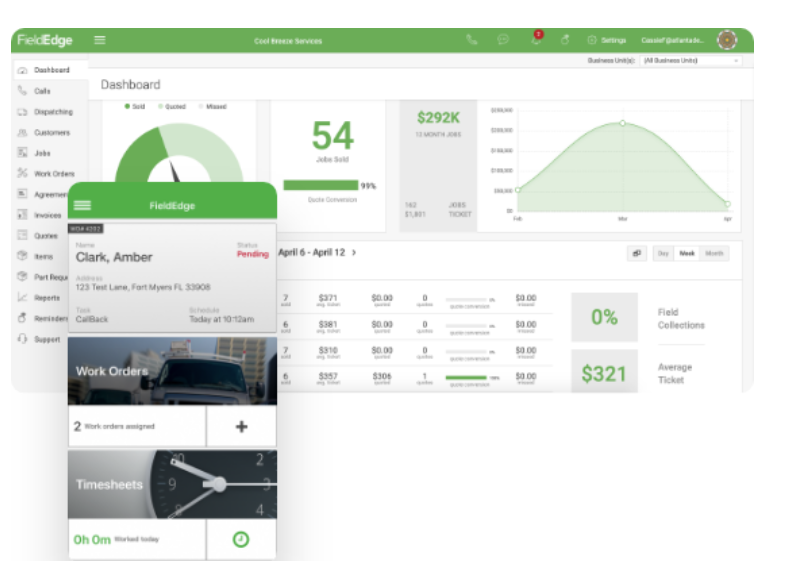Open Customers in the sidebar
791x561 pixels.
(x=50, y=132)
